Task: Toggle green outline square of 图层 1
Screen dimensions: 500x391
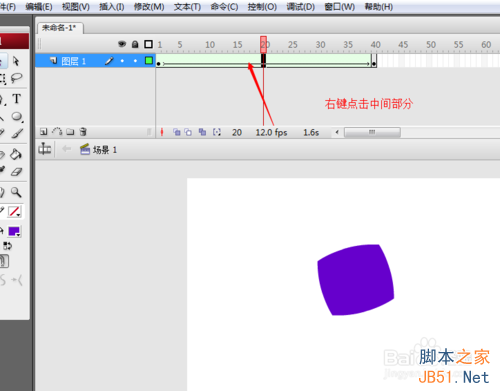Action: (x=149, y=60)
